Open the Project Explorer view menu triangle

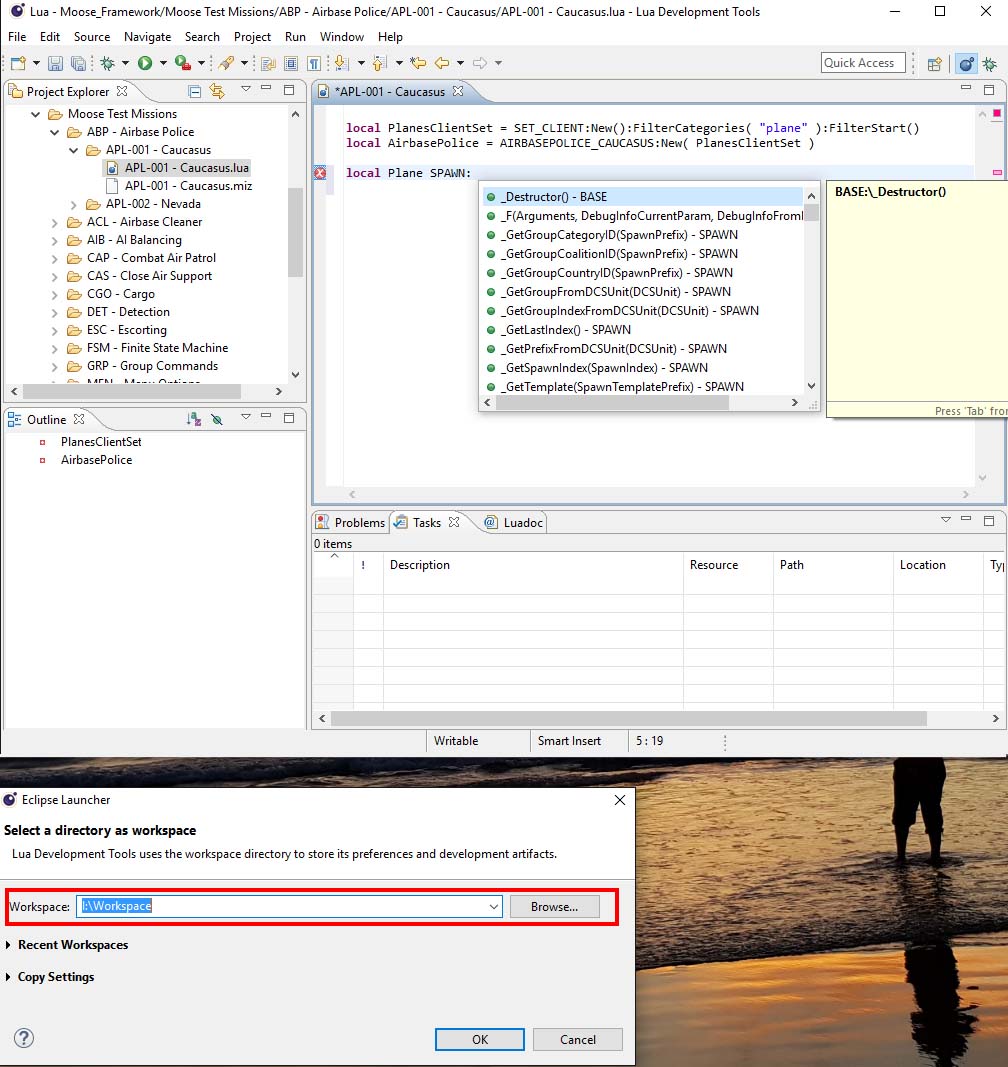pos(246,89)
